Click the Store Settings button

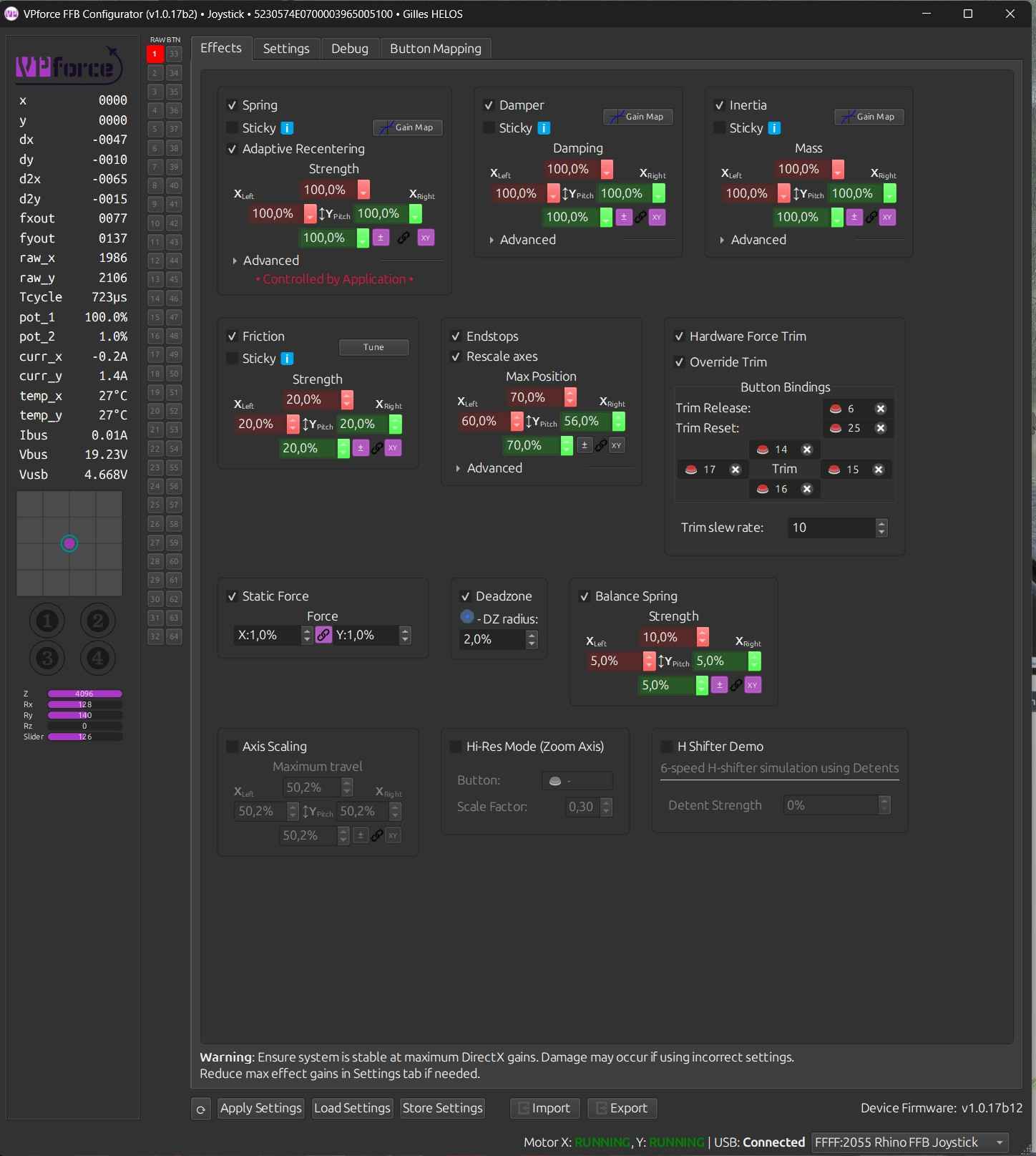(443, 1108)
